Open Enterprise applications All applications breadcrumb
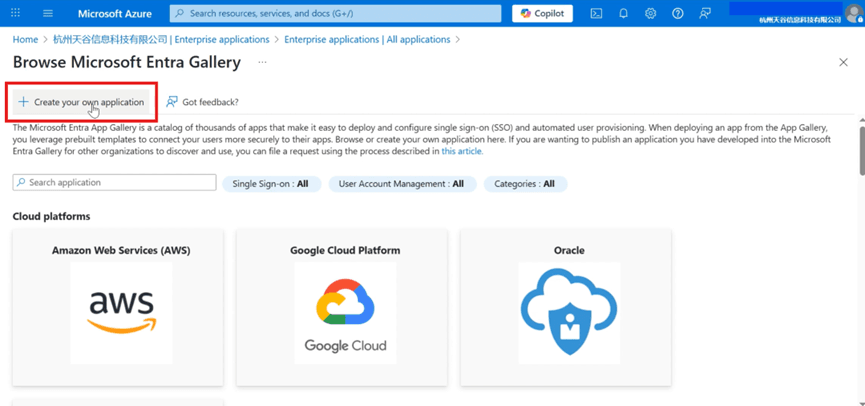This screenshot has width=865, height=406. tap(367, 40)
